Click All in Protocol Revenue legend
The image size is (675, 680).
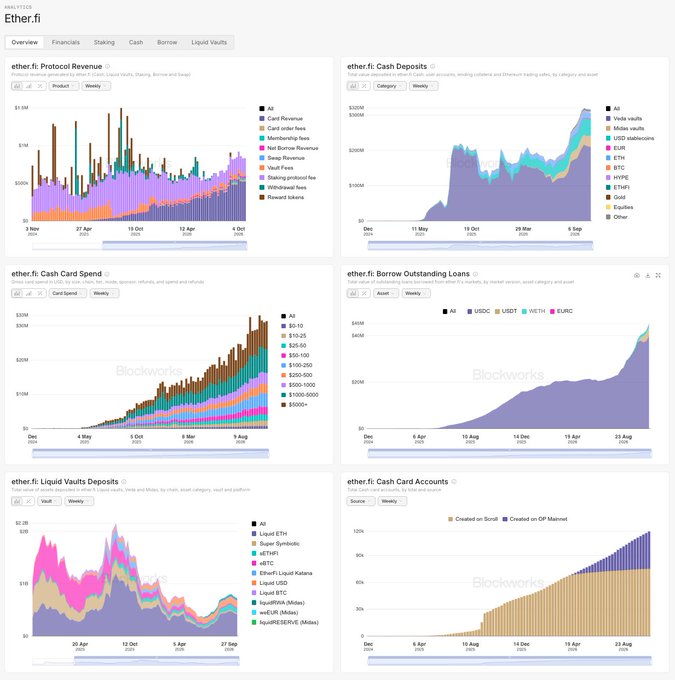[x=267, y=108]
